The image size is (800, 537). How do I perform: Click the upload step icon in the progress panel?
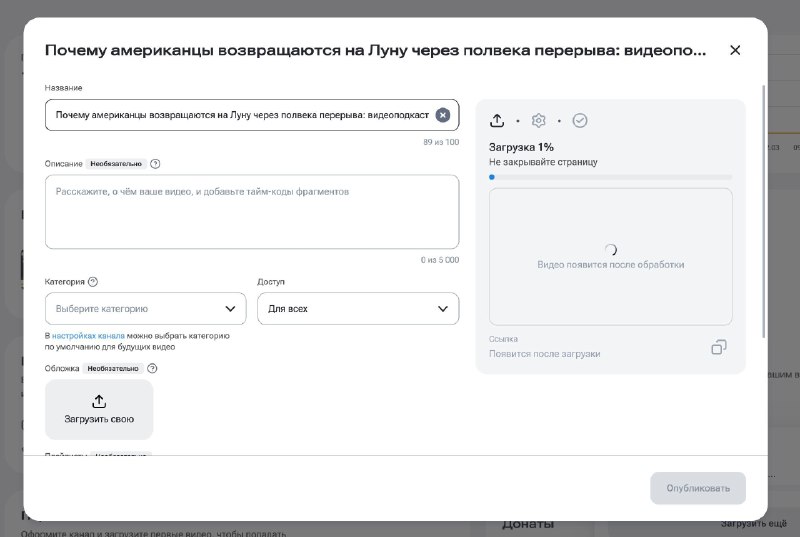coord(497,120)
